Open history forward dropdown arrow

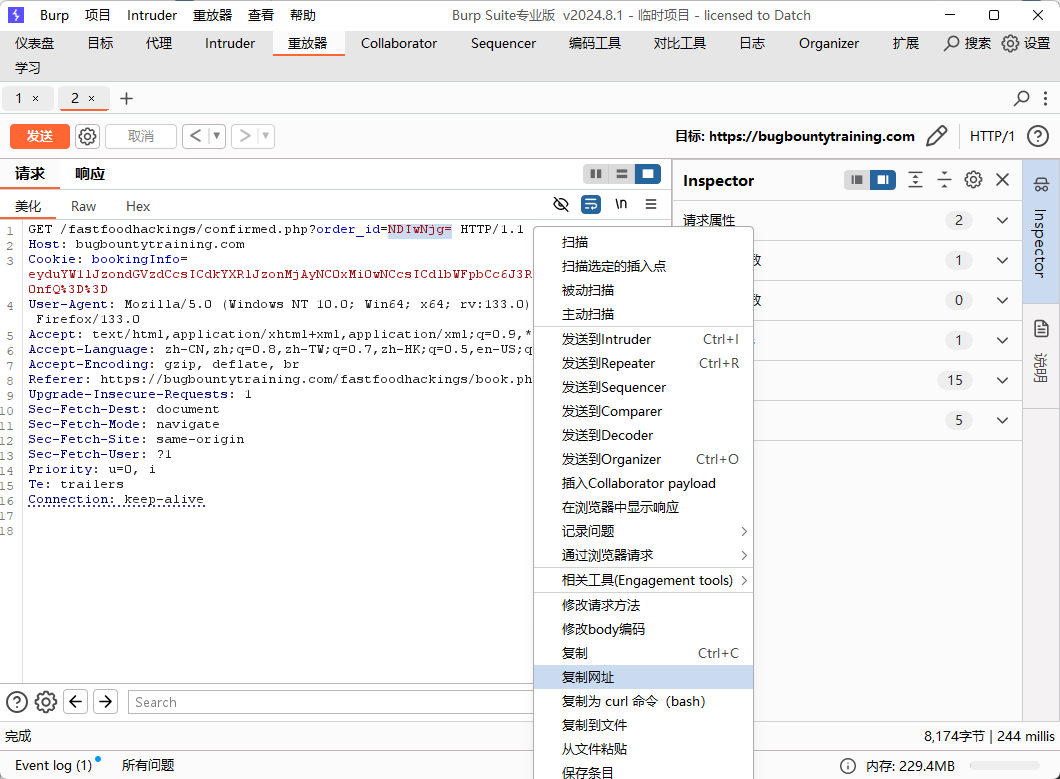pyautogui.click(x=266, y=137)
